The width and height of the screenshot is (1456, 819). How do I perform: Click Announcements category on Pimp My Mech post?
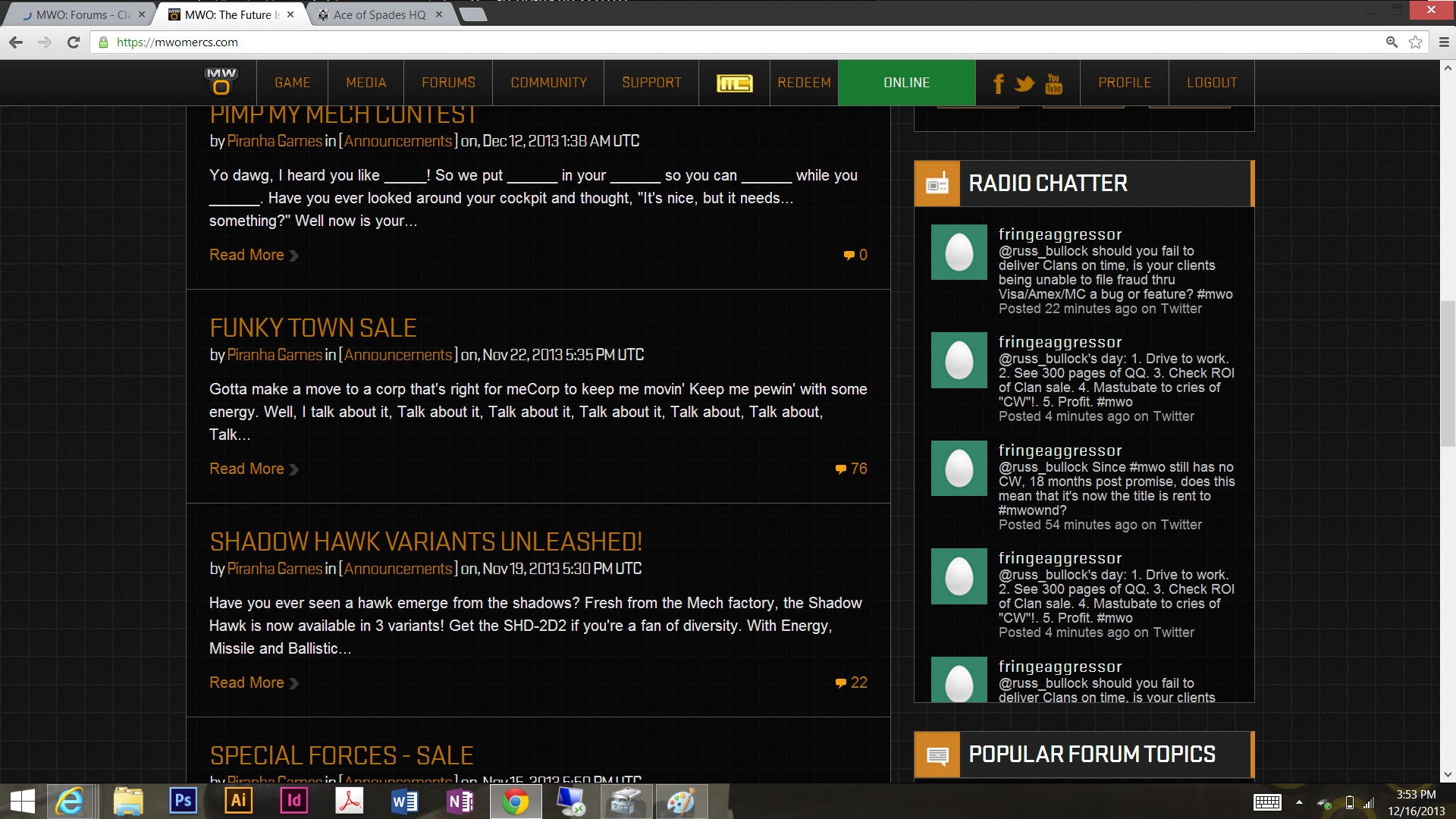coord(398,141)
